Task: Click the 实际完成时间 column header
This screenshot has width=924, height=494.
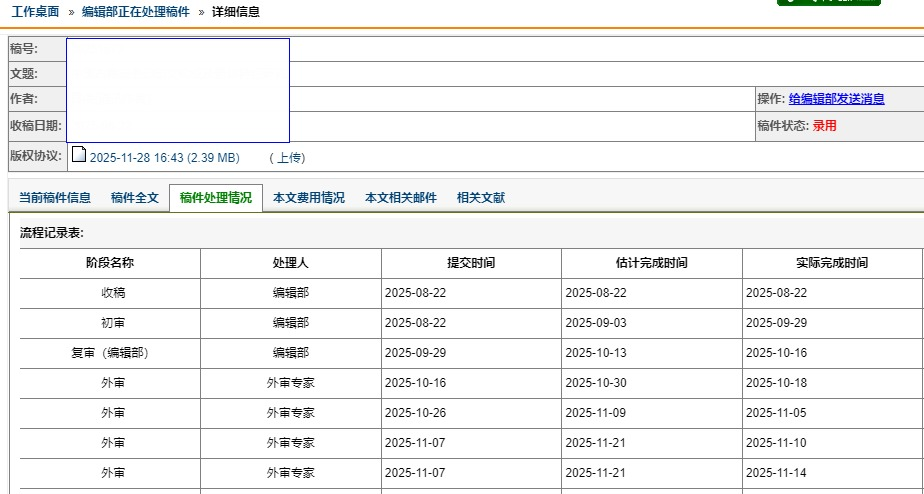Action: coord(832,263)
